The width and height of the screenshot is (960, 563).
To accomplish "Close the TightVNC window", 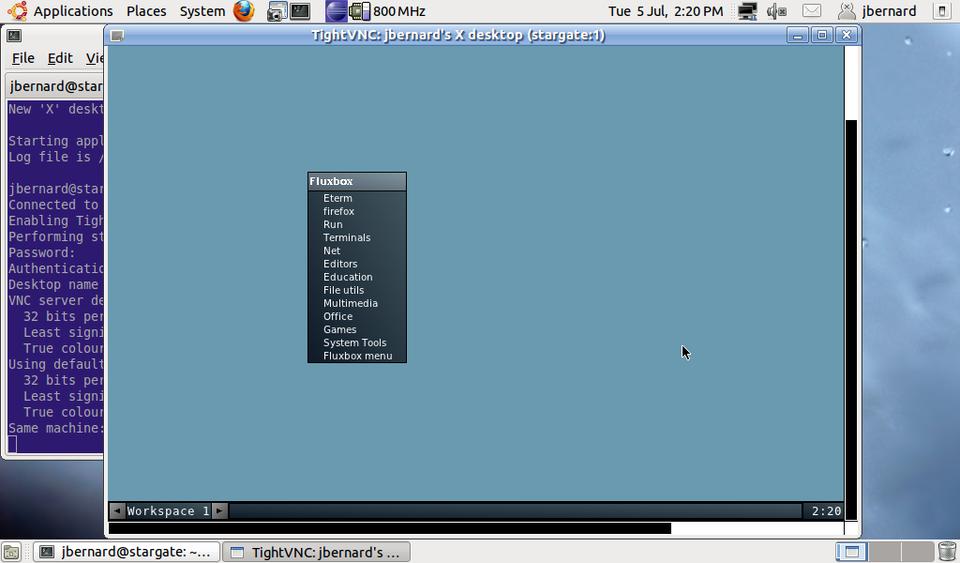I will pyautogui.click(x=847, y=35).
